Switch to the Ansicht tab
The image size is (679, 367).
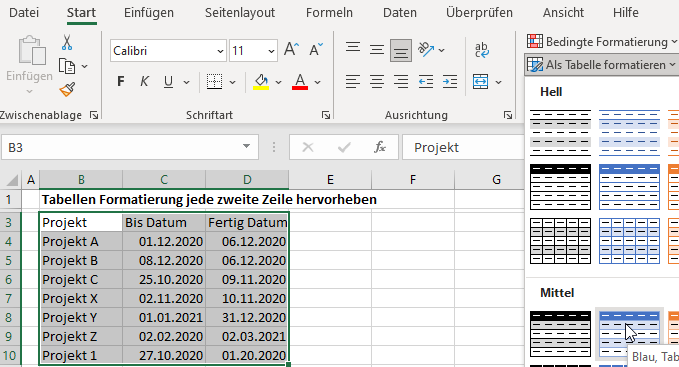563,13
